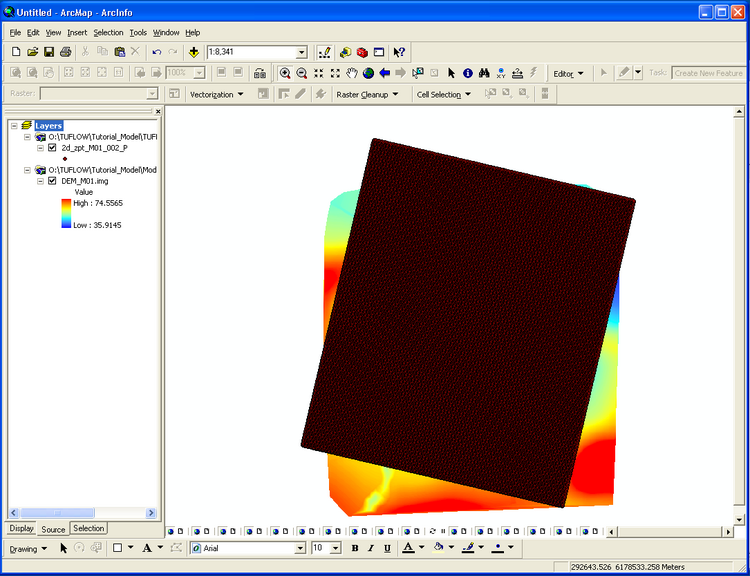This screenshot has height=576, width=750.
Task: Select the Identify tool
Action: click(x=467, y=73)
